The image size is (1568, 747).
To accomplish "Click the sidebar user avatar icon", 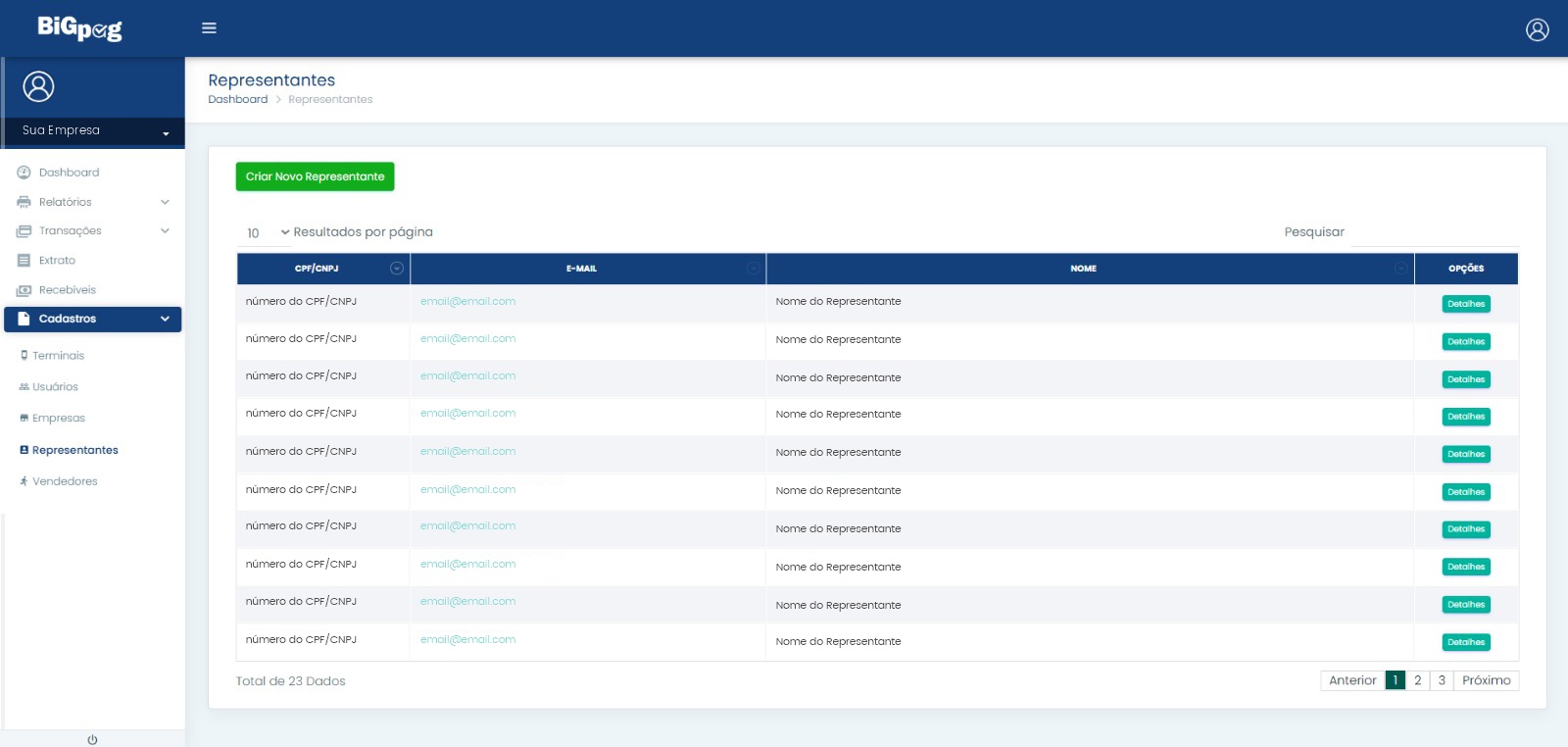I will point(39,86).
